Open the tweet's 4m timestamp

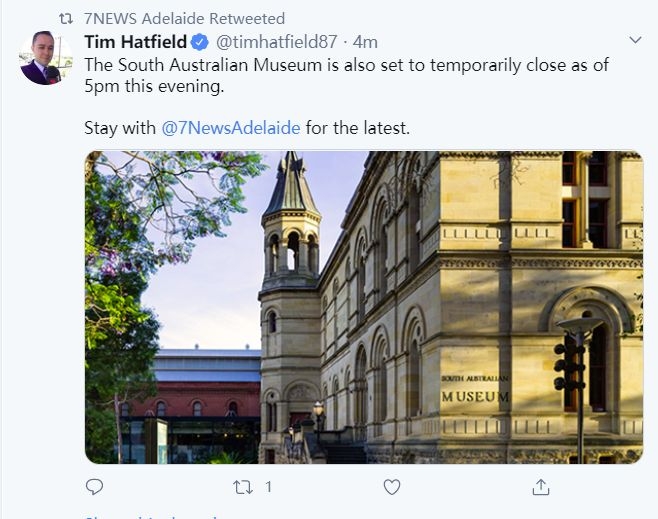click(364, 42)
